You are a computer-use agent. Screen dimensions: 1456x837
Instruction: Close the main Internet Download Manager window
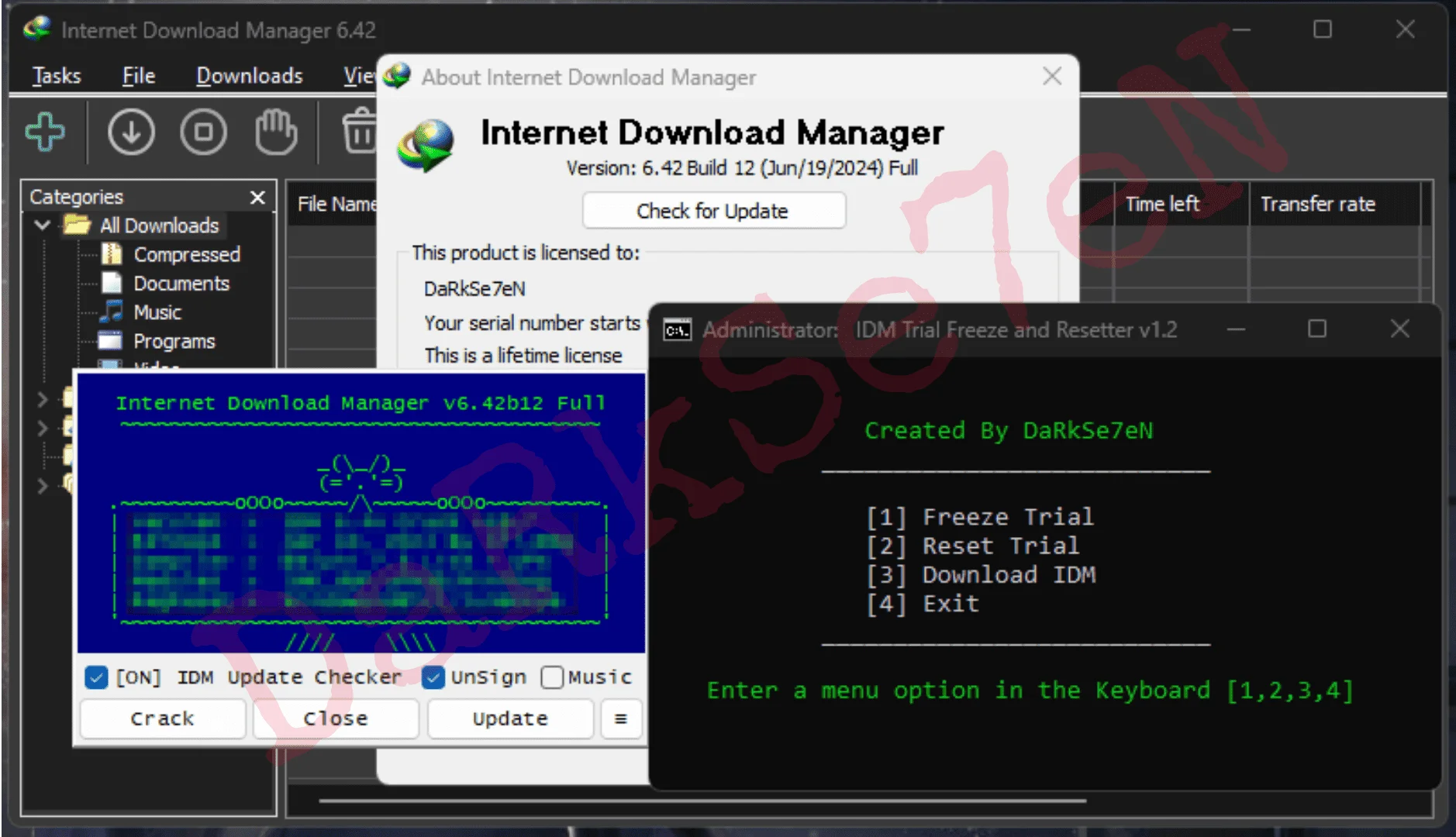(x=1405, y=29)
